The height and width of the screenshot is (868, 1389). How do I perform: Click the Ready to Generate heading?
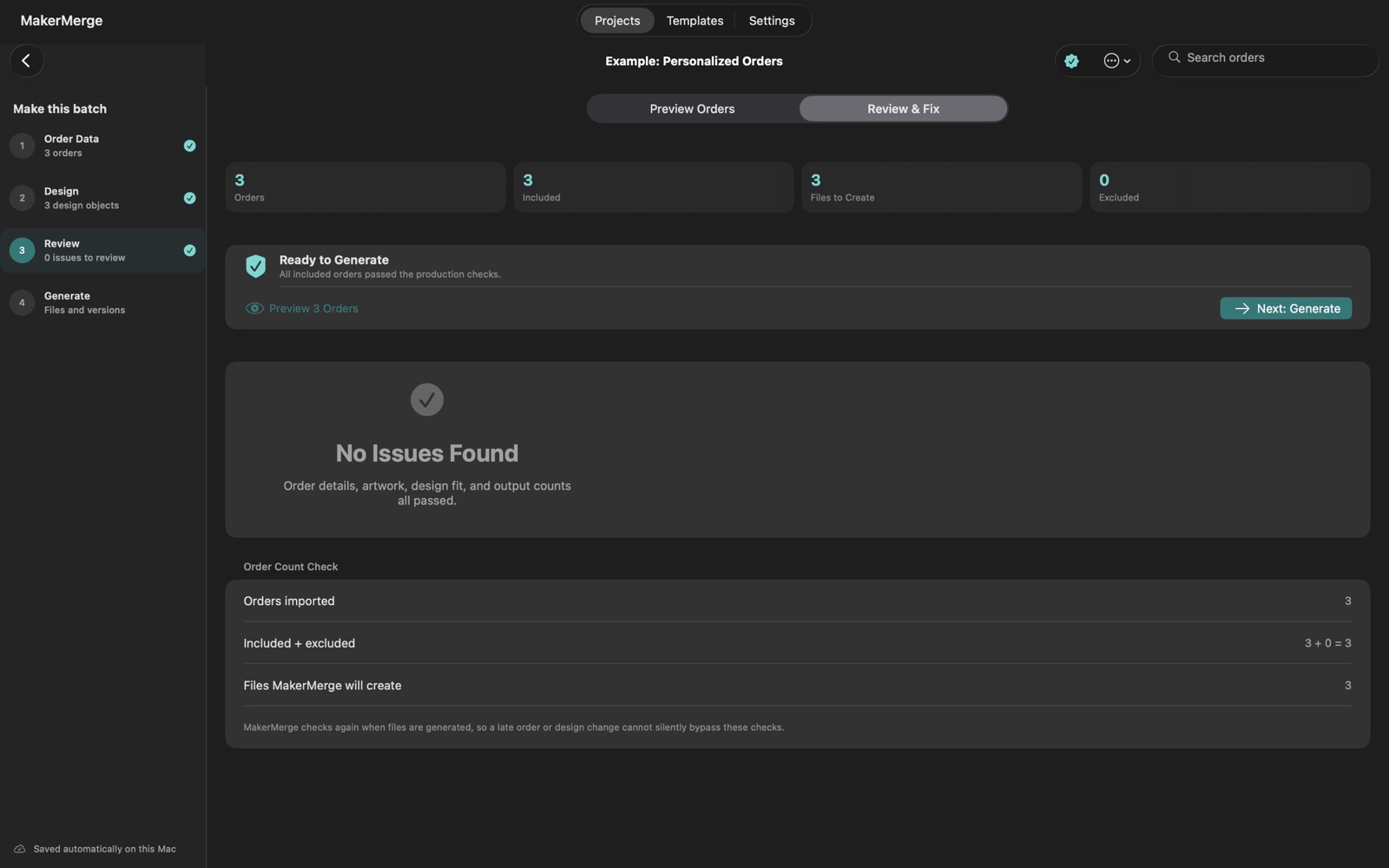pos(334,260)
